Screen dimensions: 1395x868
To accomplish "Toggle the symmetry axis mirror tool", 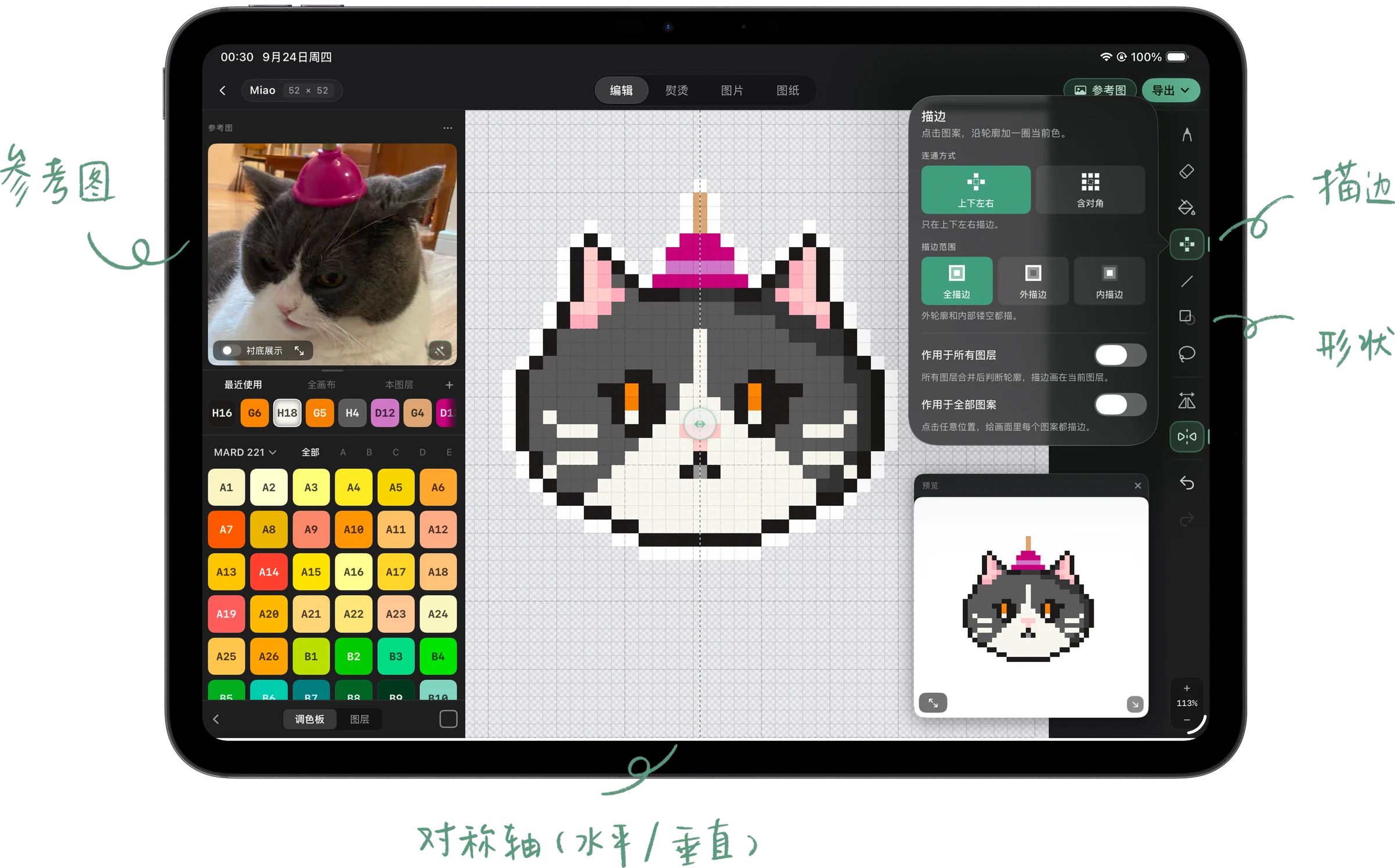I will (1186, 436).
